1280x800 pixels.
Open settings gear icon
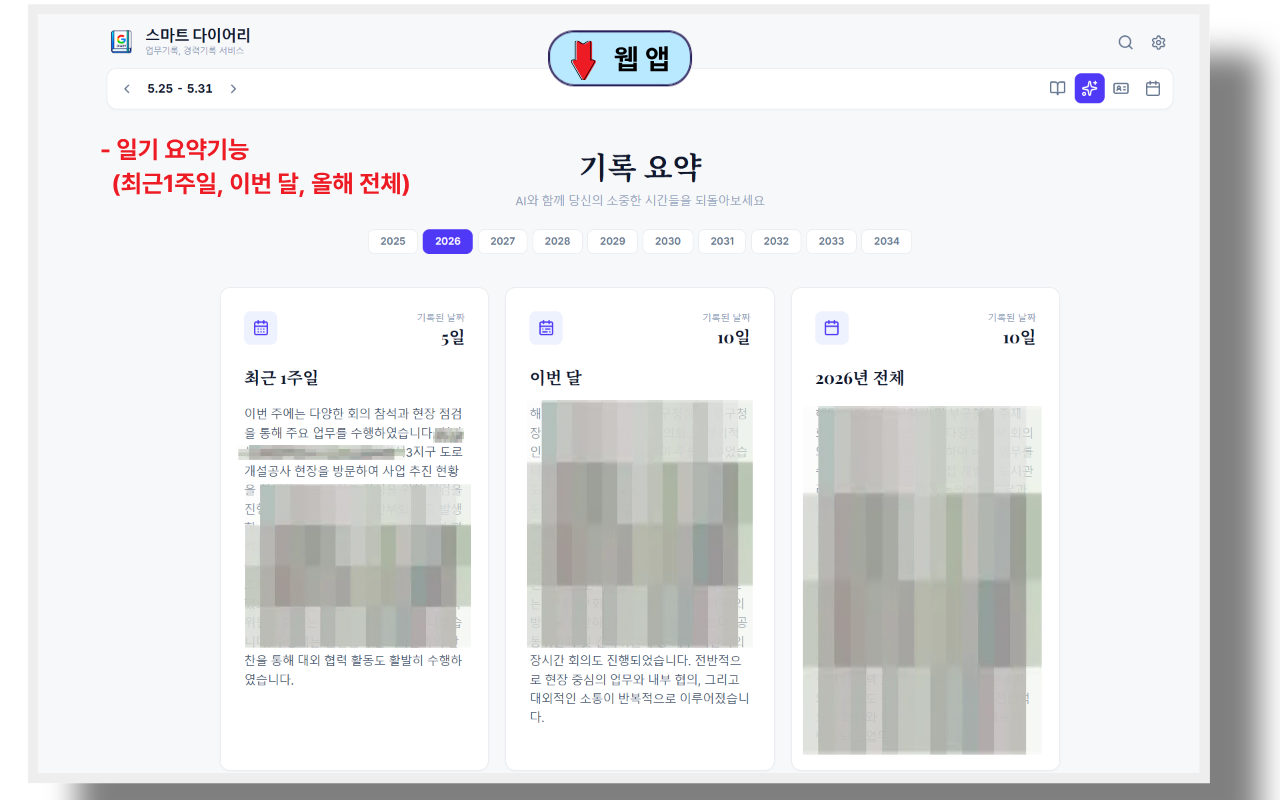tap(1158, 42)
